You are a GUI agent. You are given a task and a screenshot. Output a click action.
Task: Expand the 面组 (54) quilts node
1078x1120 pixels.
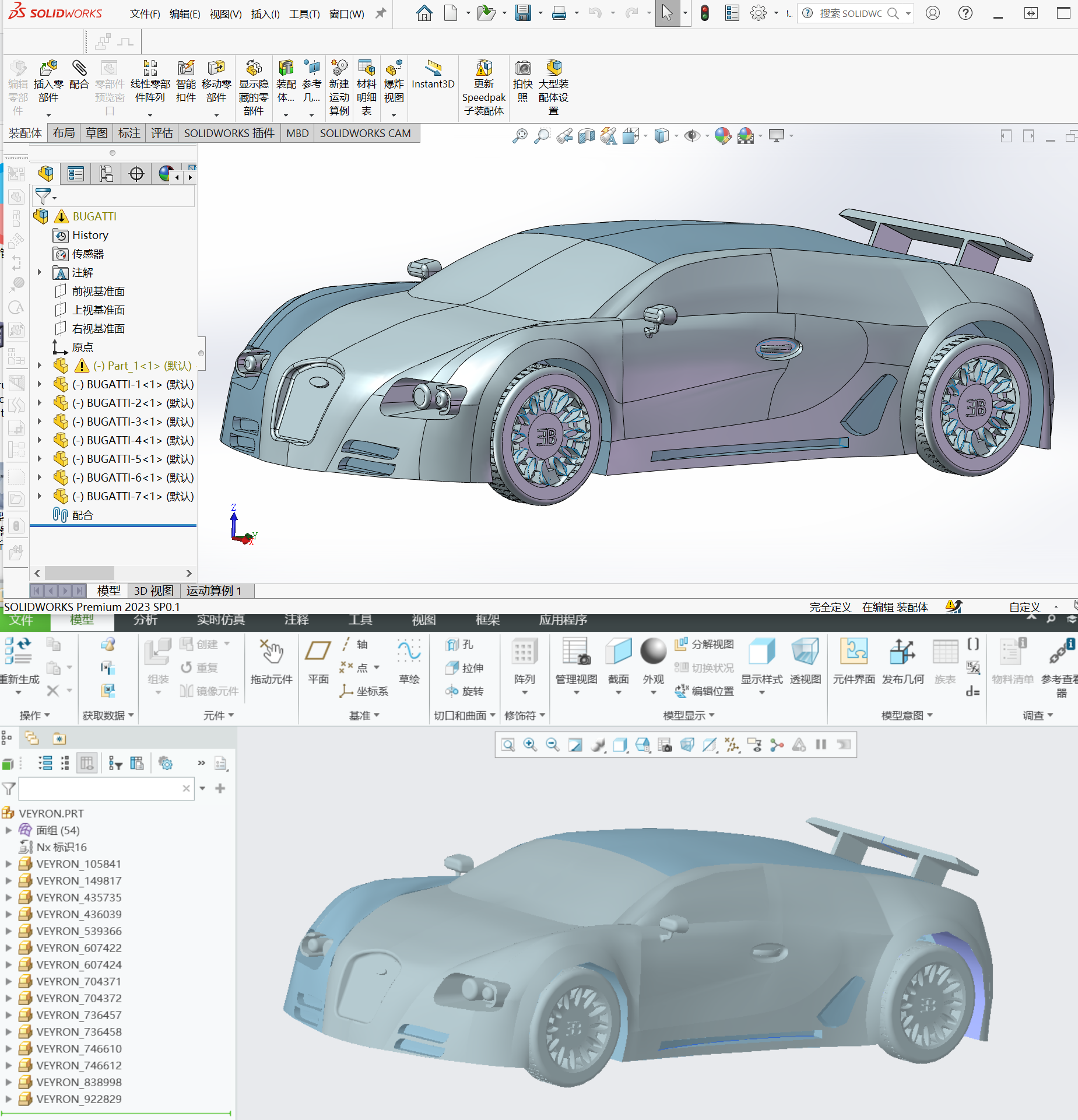point(8,830)
